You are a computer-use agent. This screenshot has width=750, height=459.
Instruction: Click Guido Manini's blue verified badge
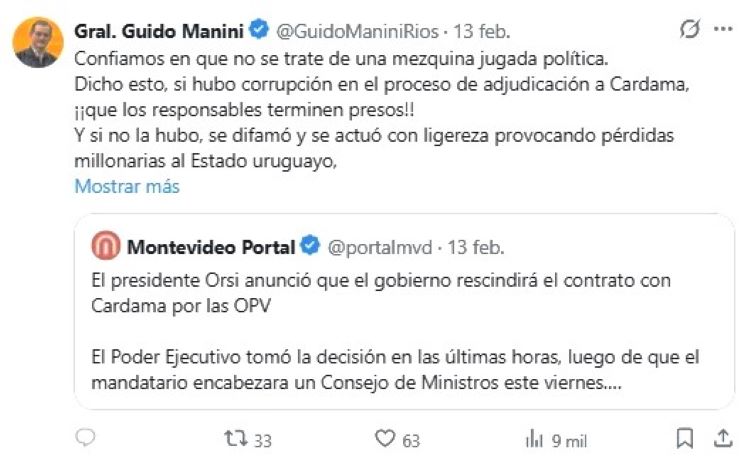pyautogui.click(x=257, y=30)
